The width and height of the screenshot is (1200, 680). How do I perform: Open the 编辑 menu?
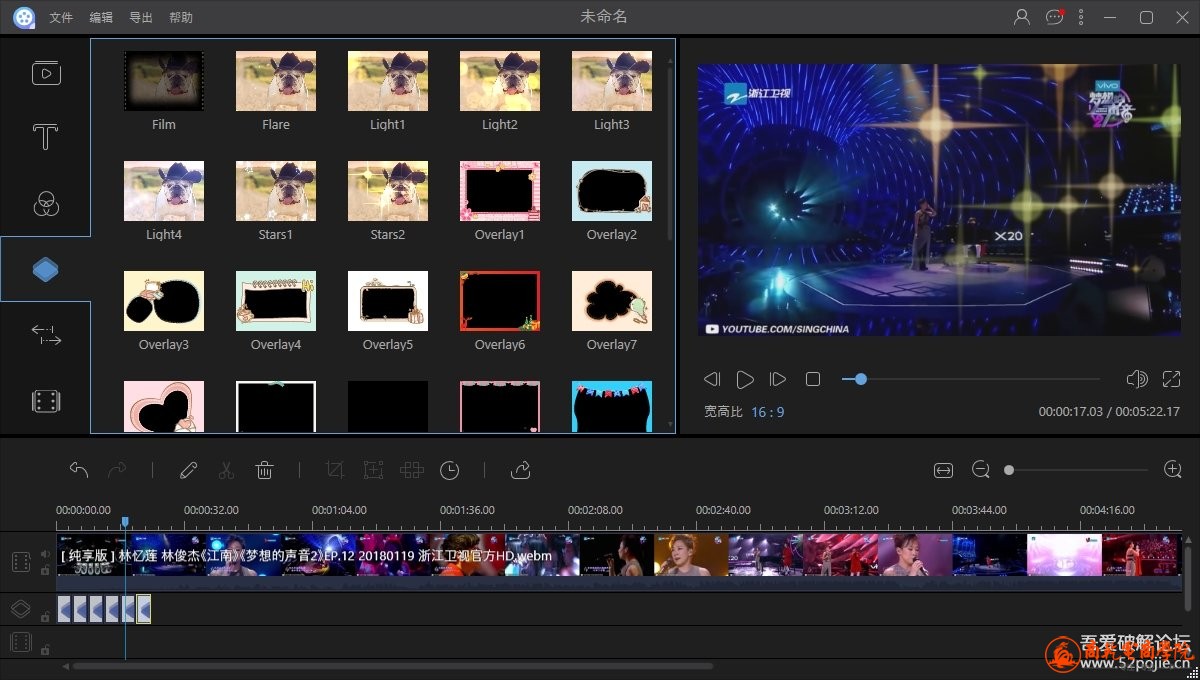(x=101, y=18)
